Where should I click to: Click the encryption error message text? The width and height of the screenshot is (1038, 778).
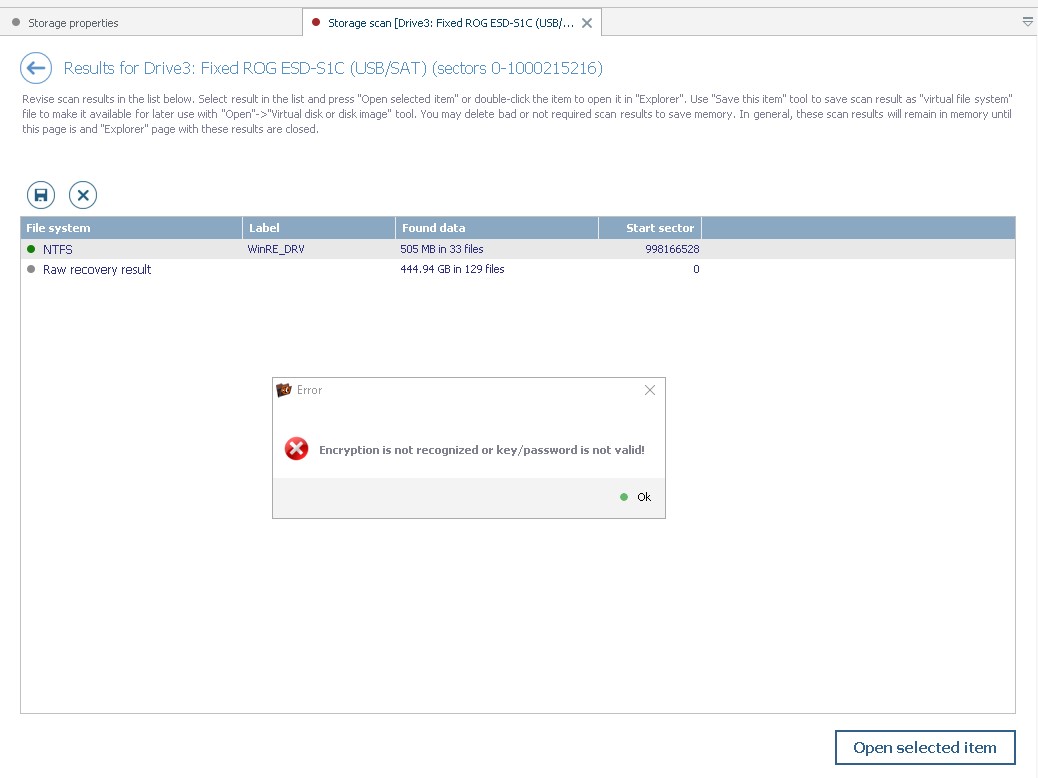[482, 450]
